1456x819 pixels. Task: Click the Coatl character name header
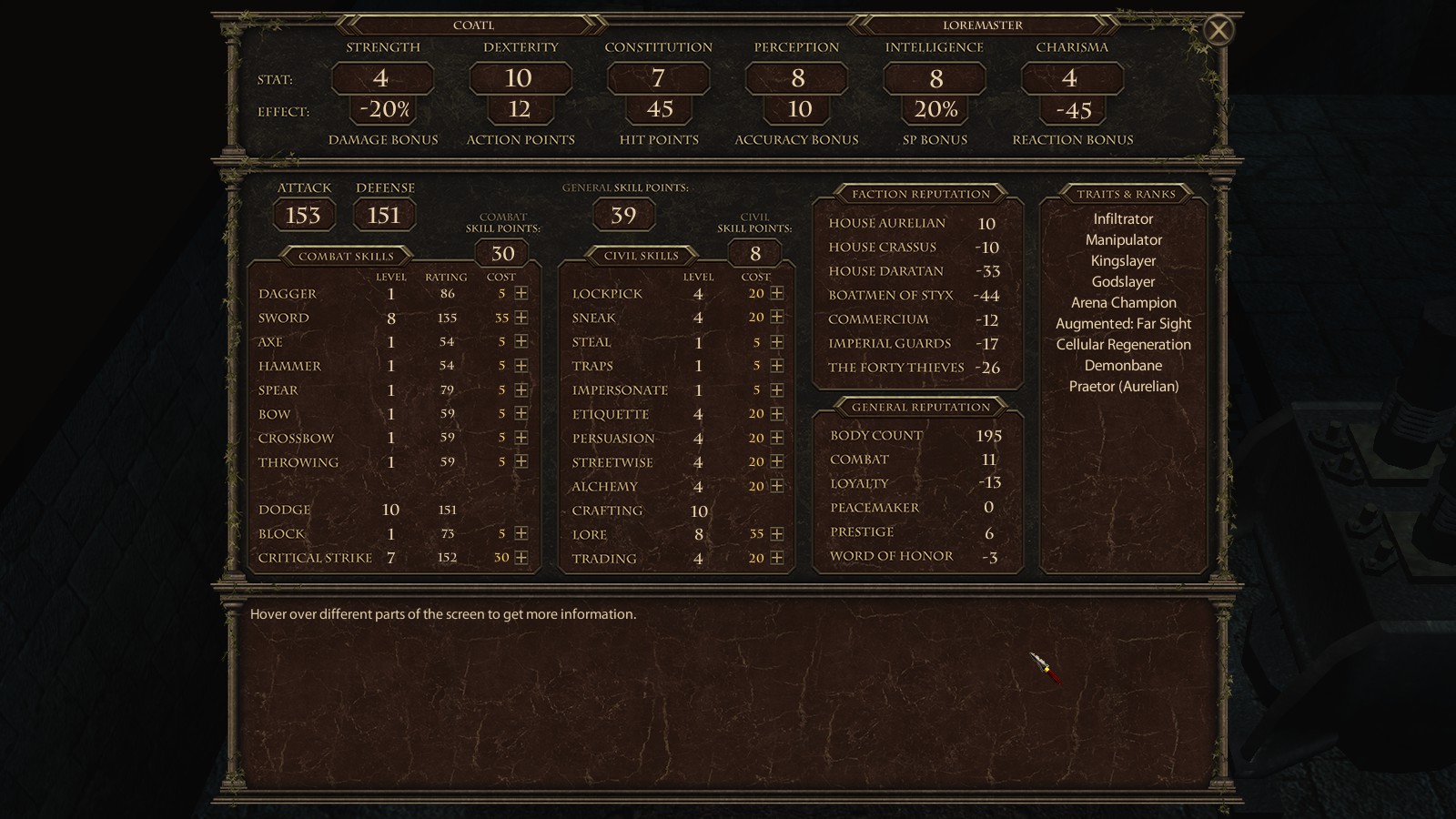(x=473, y=25)
